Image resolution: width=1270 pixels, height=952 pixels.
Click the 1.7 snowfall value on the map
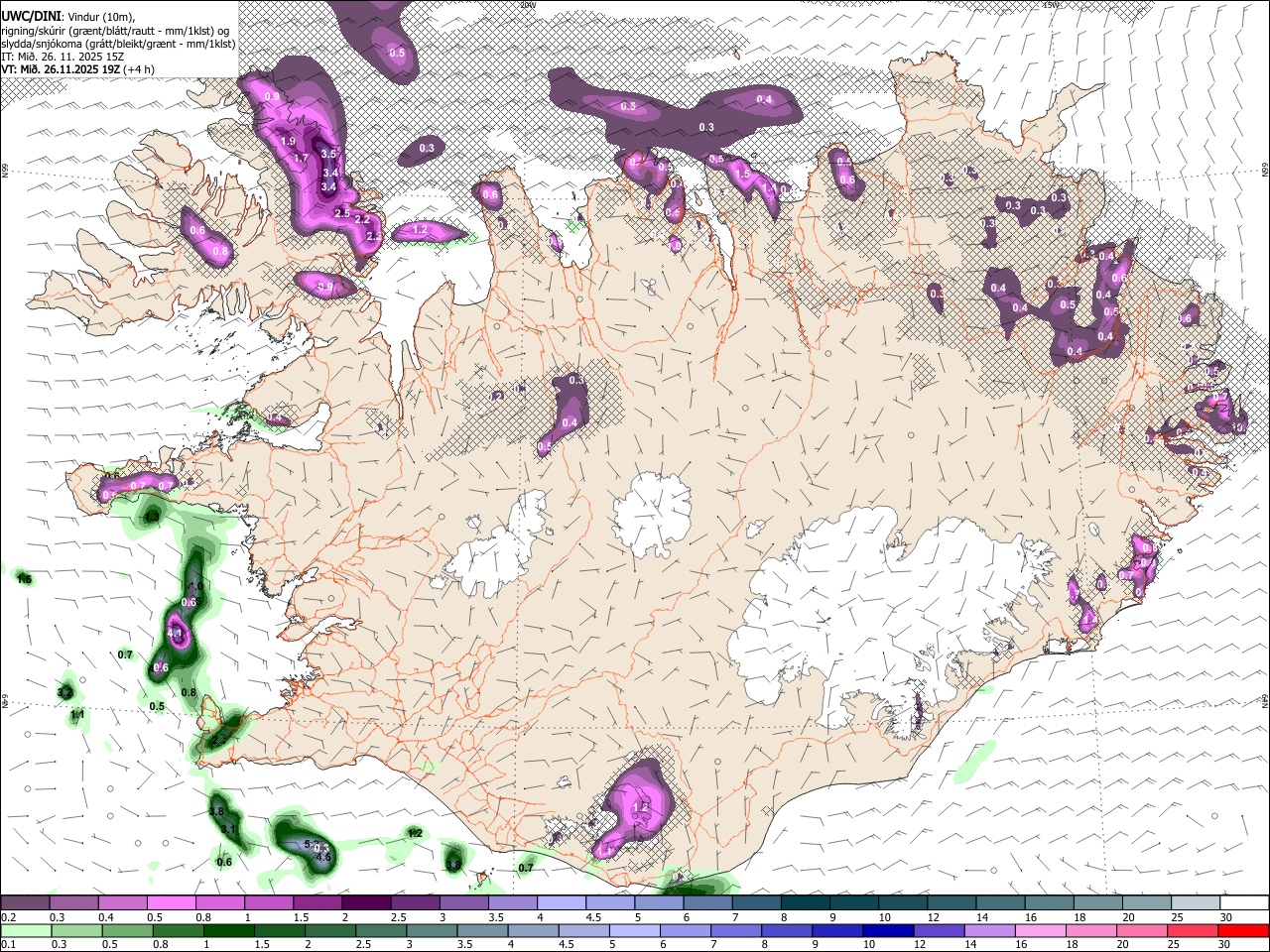(x=302, y=158)
